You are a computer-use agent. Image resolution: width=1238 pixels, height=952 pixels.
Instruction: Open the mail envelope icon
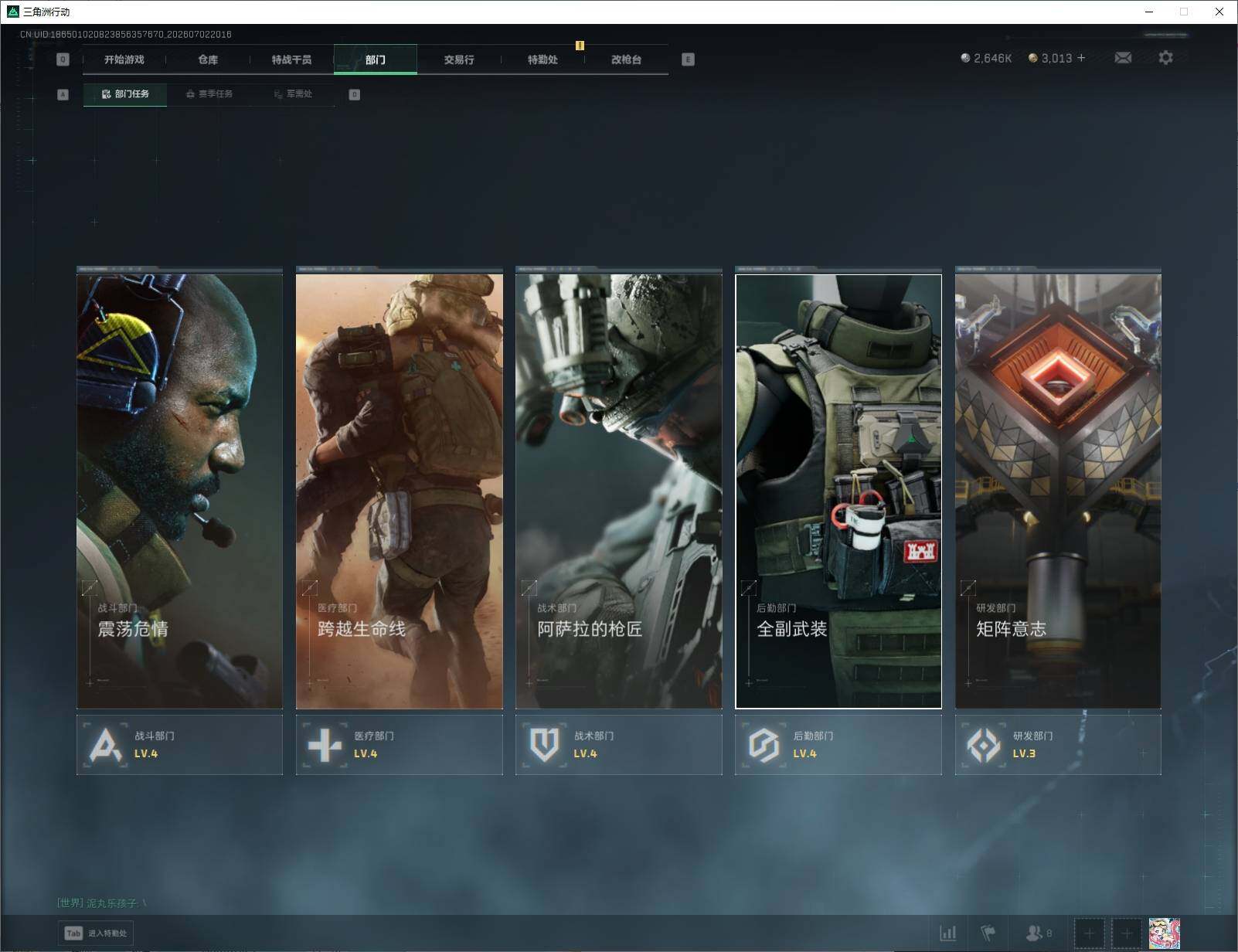point(1123,58)
